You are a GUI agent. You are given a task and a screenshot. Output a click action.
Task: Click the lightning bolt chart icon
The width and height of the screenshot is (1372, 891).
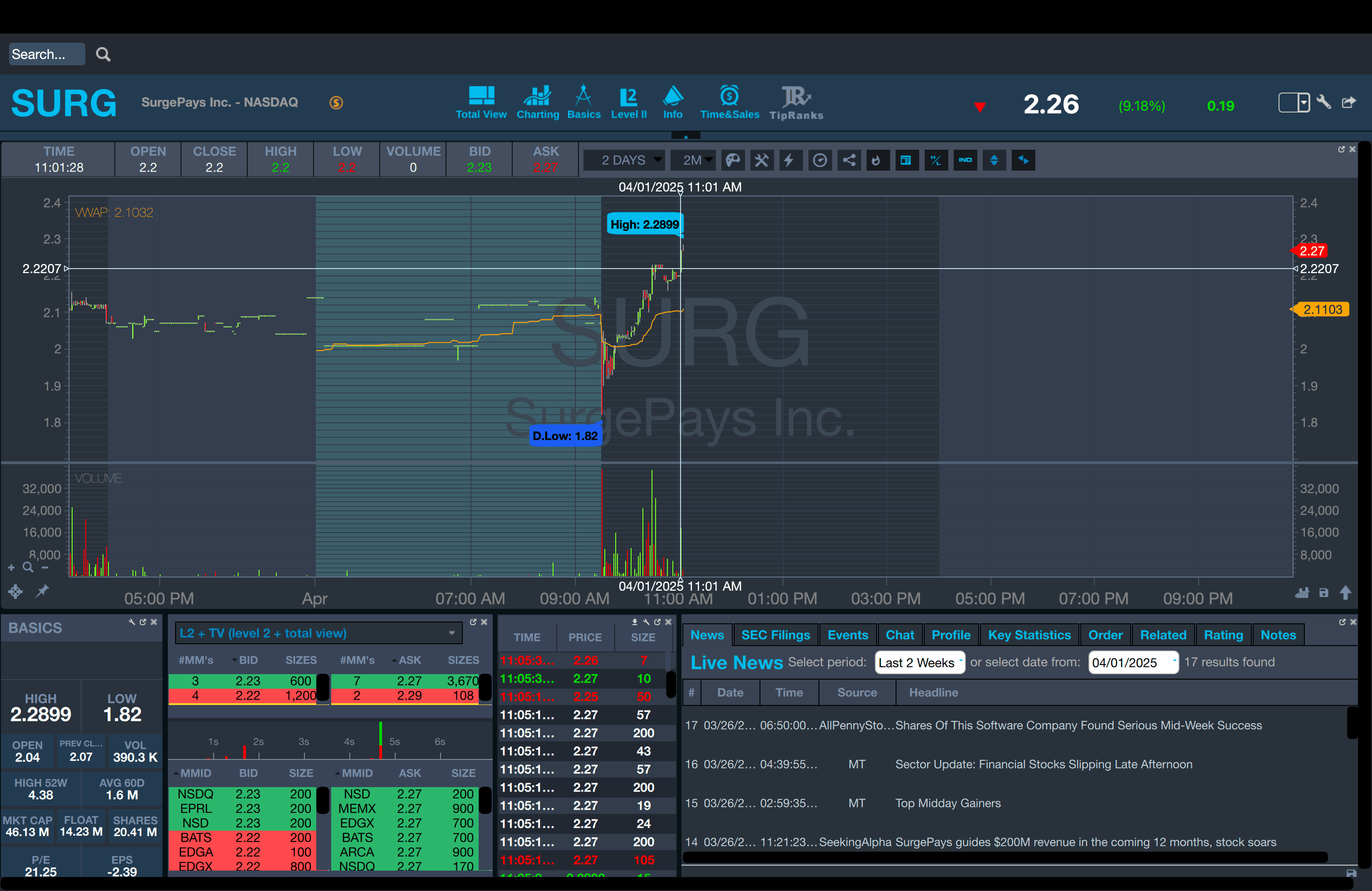(x=789, y=160)
